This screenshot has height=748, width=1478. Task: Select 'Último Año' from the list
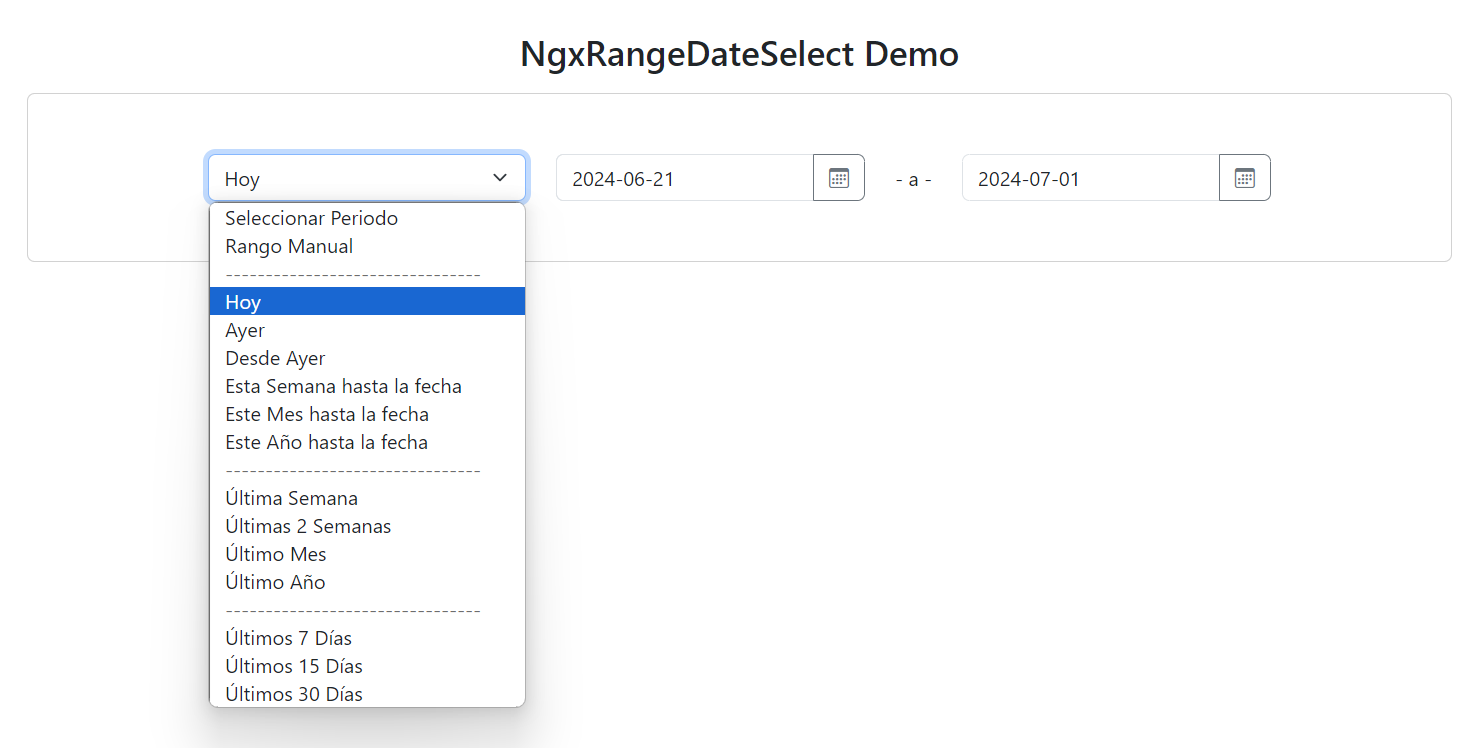[x=367, y=582]
